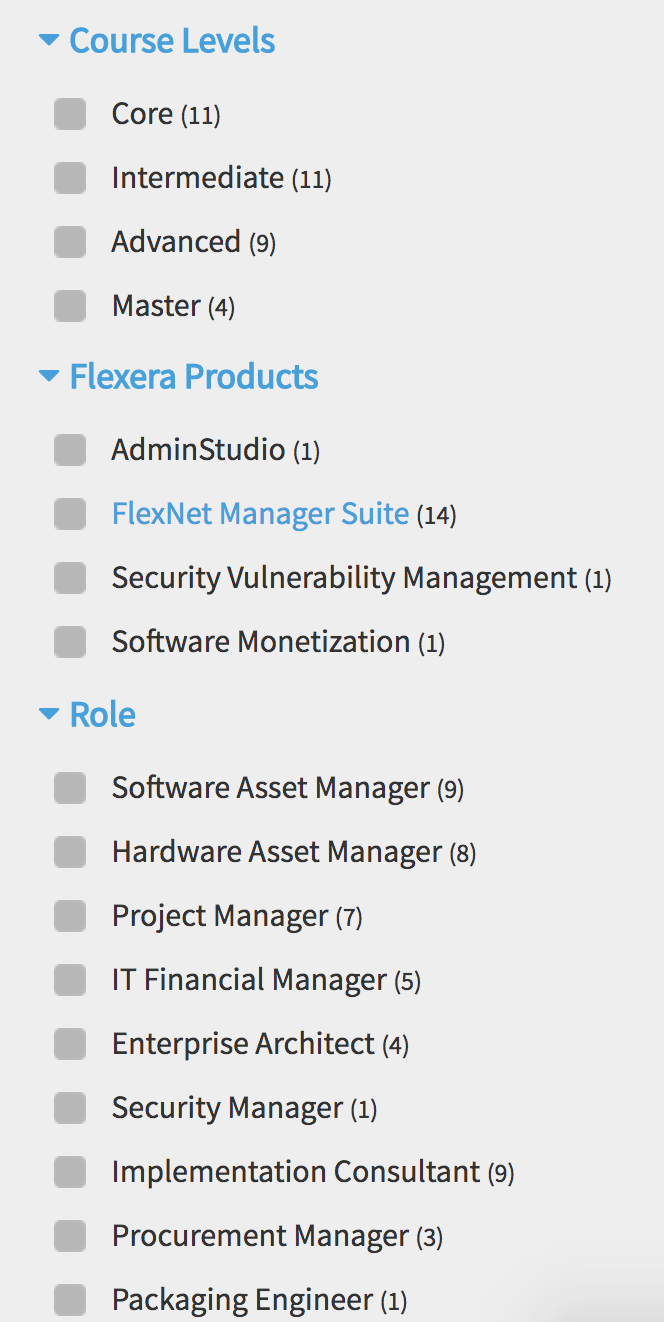
Task: Open the FlexNet Manager Suite link
Action: (260, 514)
